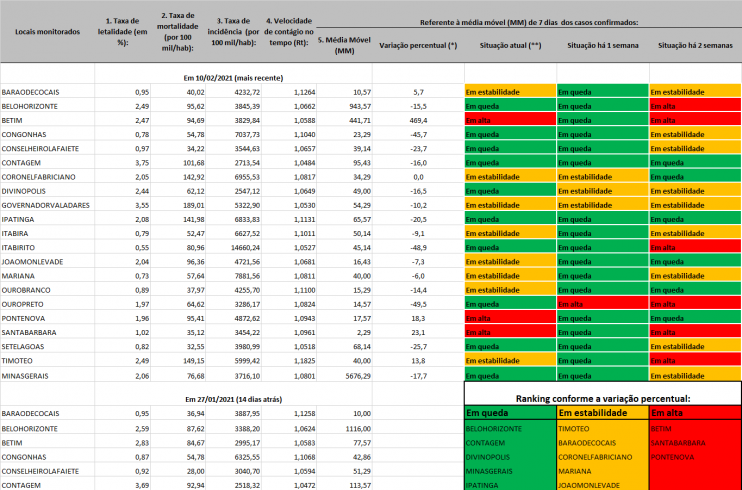Select the 'Situação atual (**)' header
Screen dimensions: 742x490
point(510,45)
